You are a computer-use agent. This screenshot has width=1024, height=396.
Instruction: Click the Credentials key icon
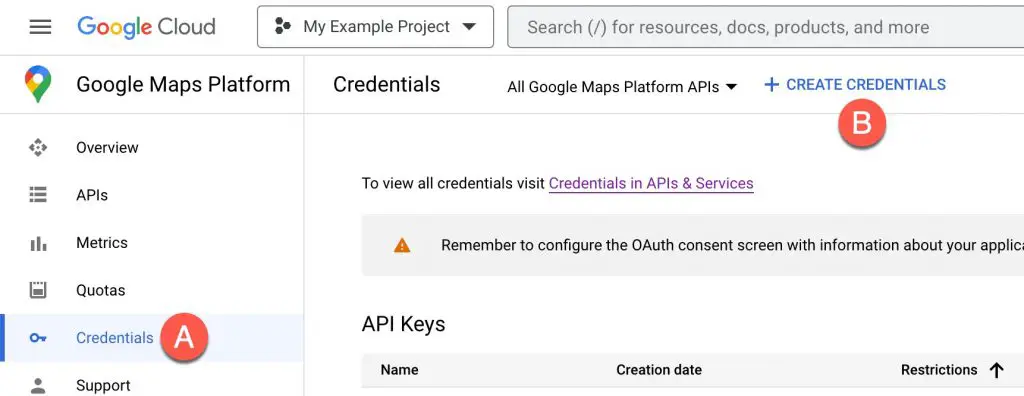38,338
